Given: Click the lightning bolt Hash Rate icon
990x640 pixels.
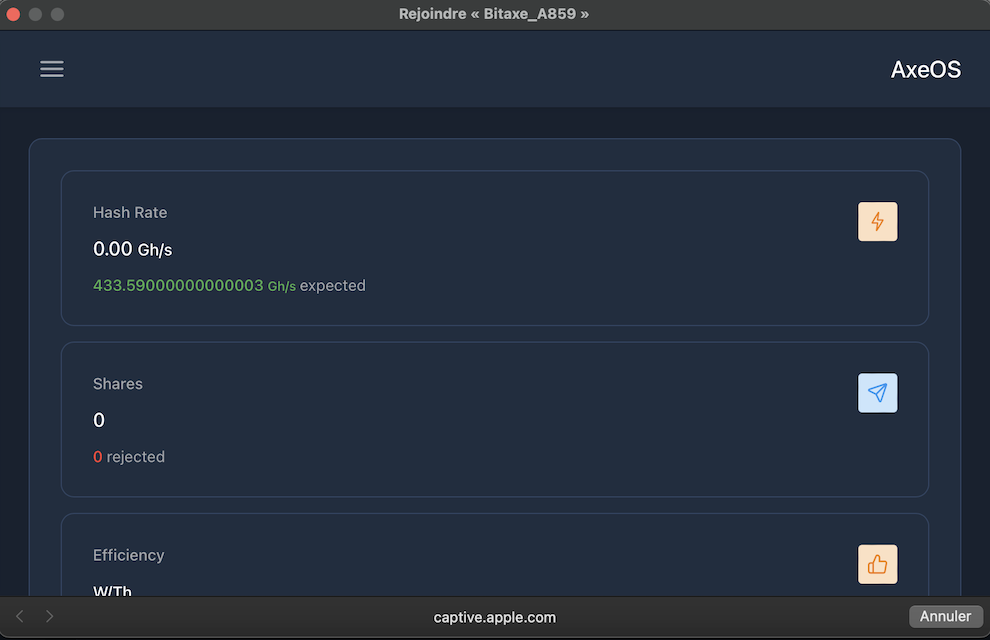Looking at the screenshot, I should click(877, 222).
